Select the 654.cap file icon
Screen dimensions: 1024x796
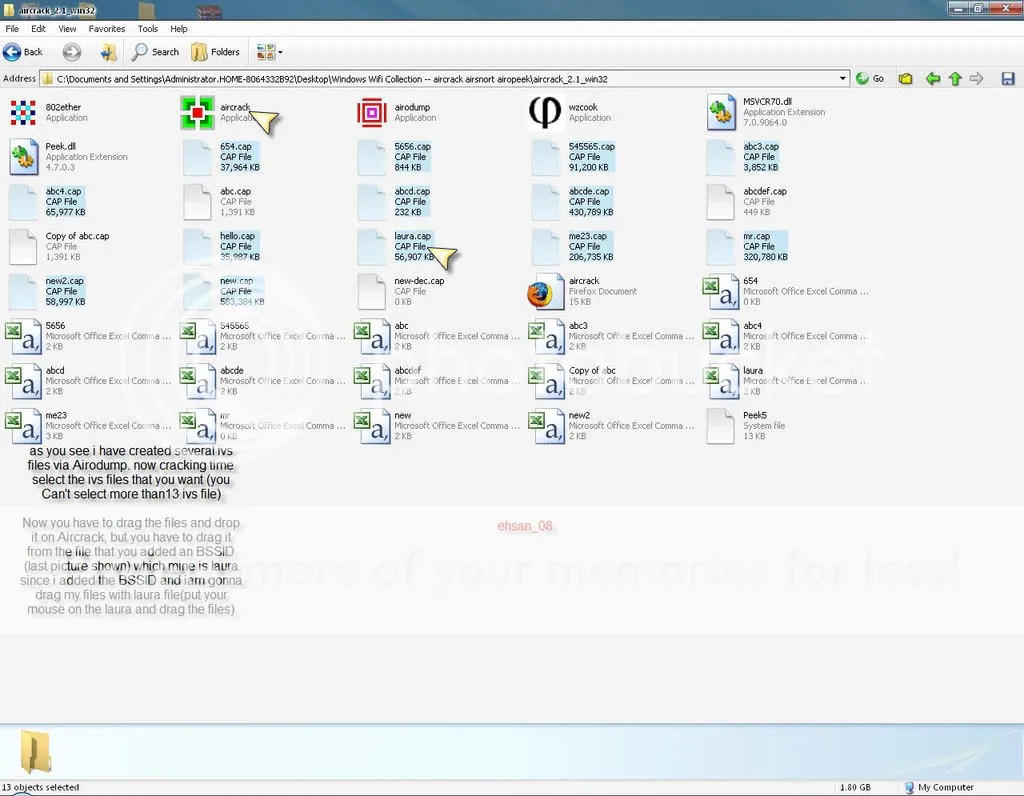tap(197, 157)
